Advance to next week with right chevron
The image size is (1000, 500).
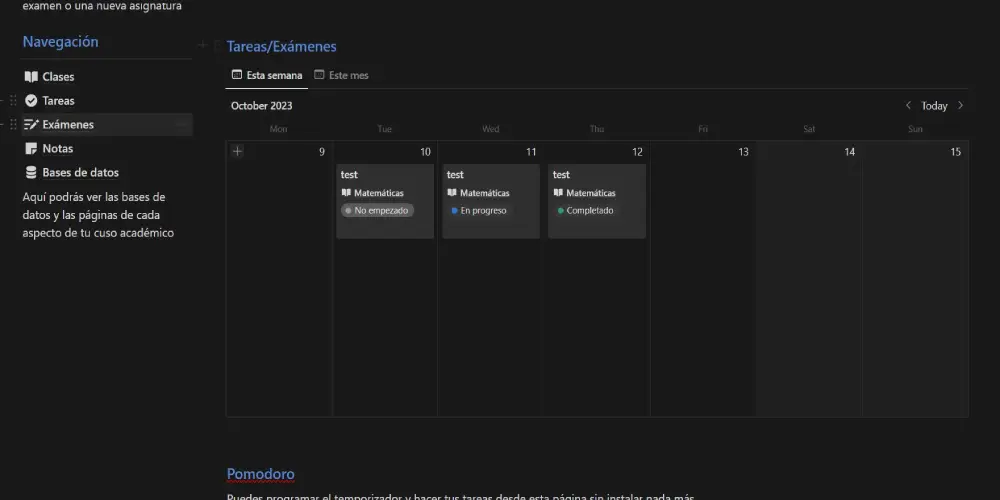tap(960, 106)
